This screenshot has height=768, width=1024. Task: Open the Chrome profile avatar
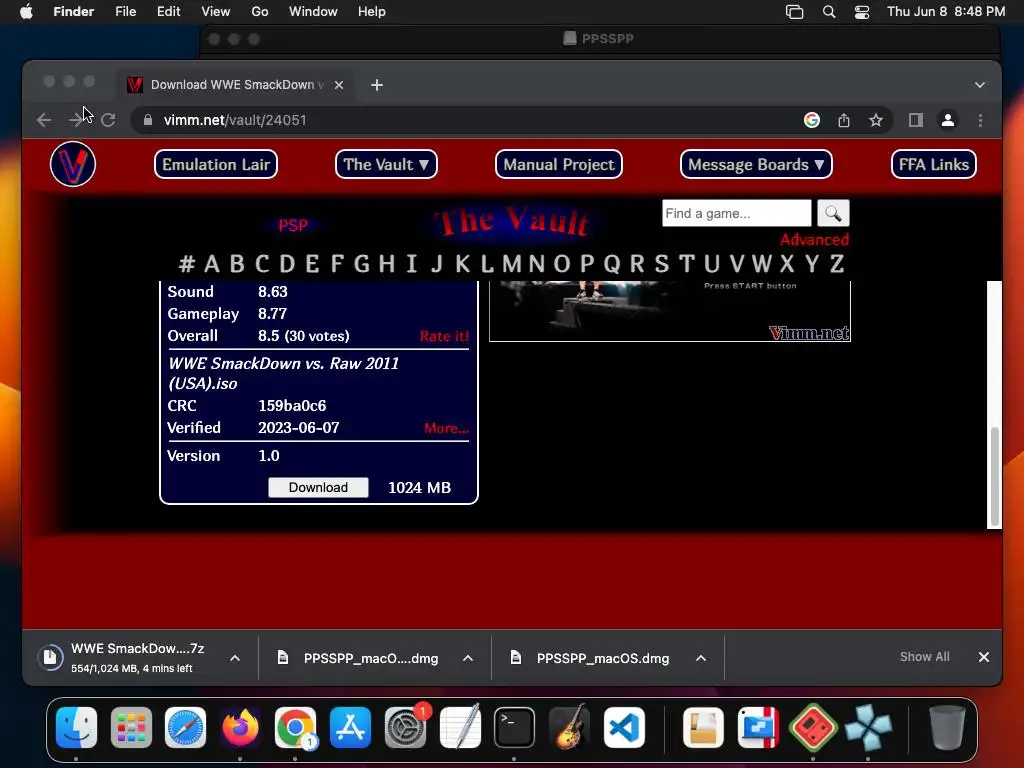click(948, 120)
